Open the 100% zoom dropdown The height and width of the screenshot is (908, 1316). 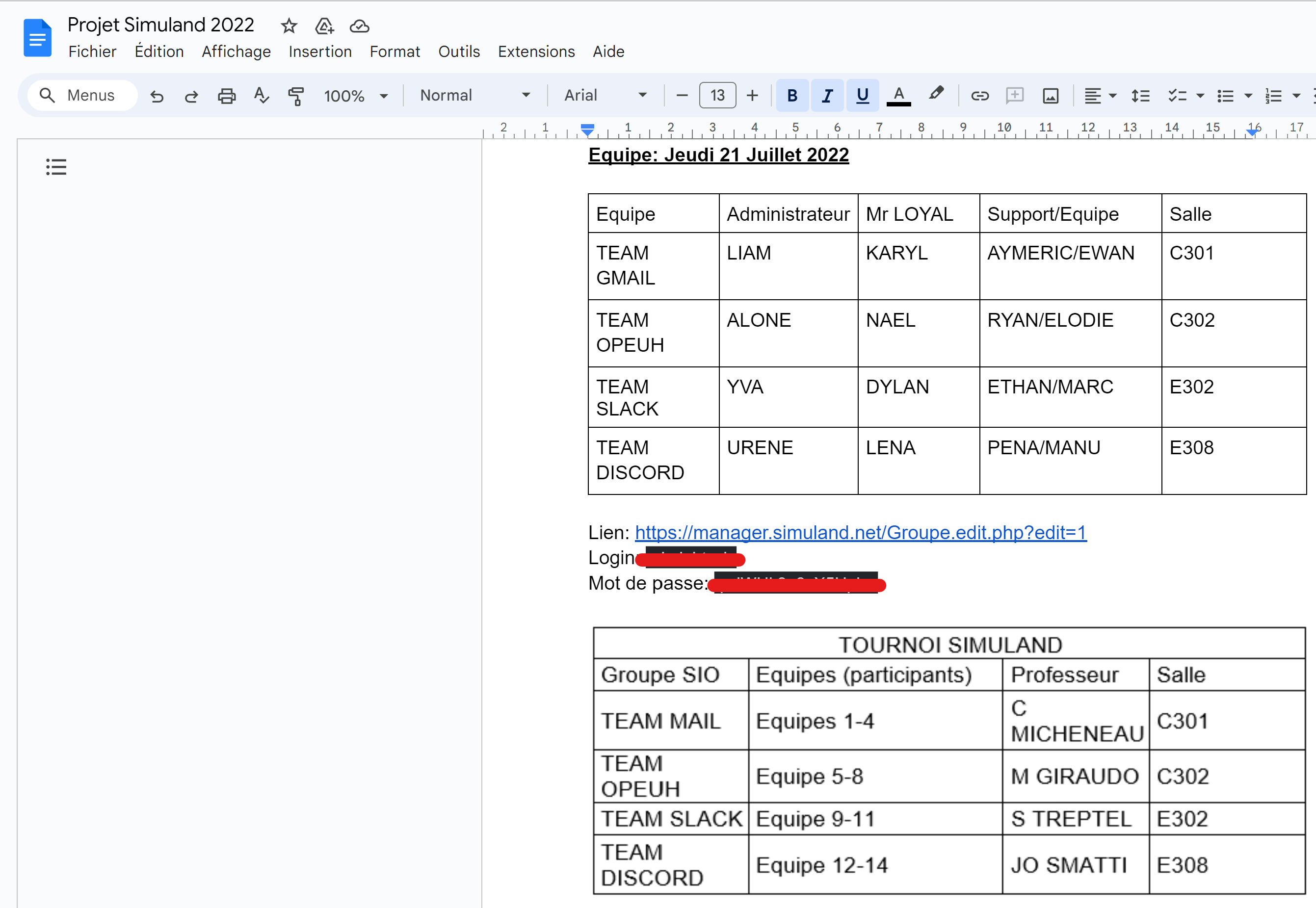tap(356, 96)
